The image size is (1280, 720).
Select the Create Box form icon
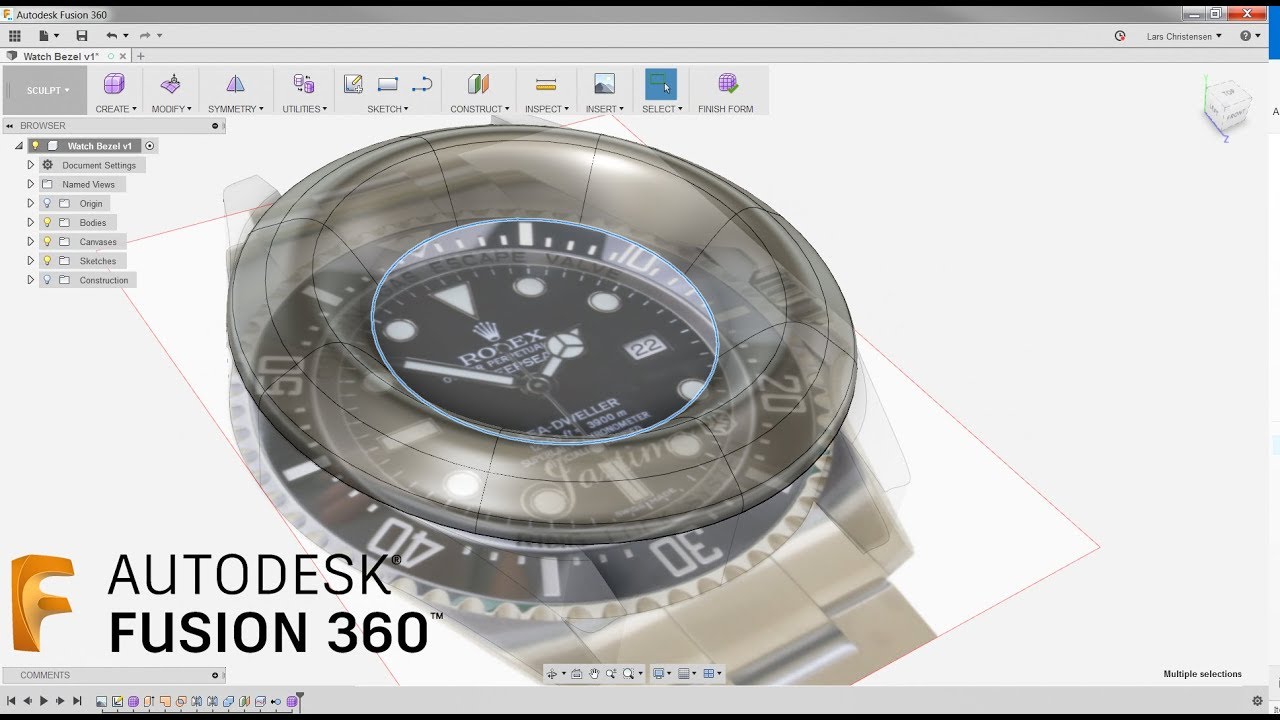tap(114, 84)
